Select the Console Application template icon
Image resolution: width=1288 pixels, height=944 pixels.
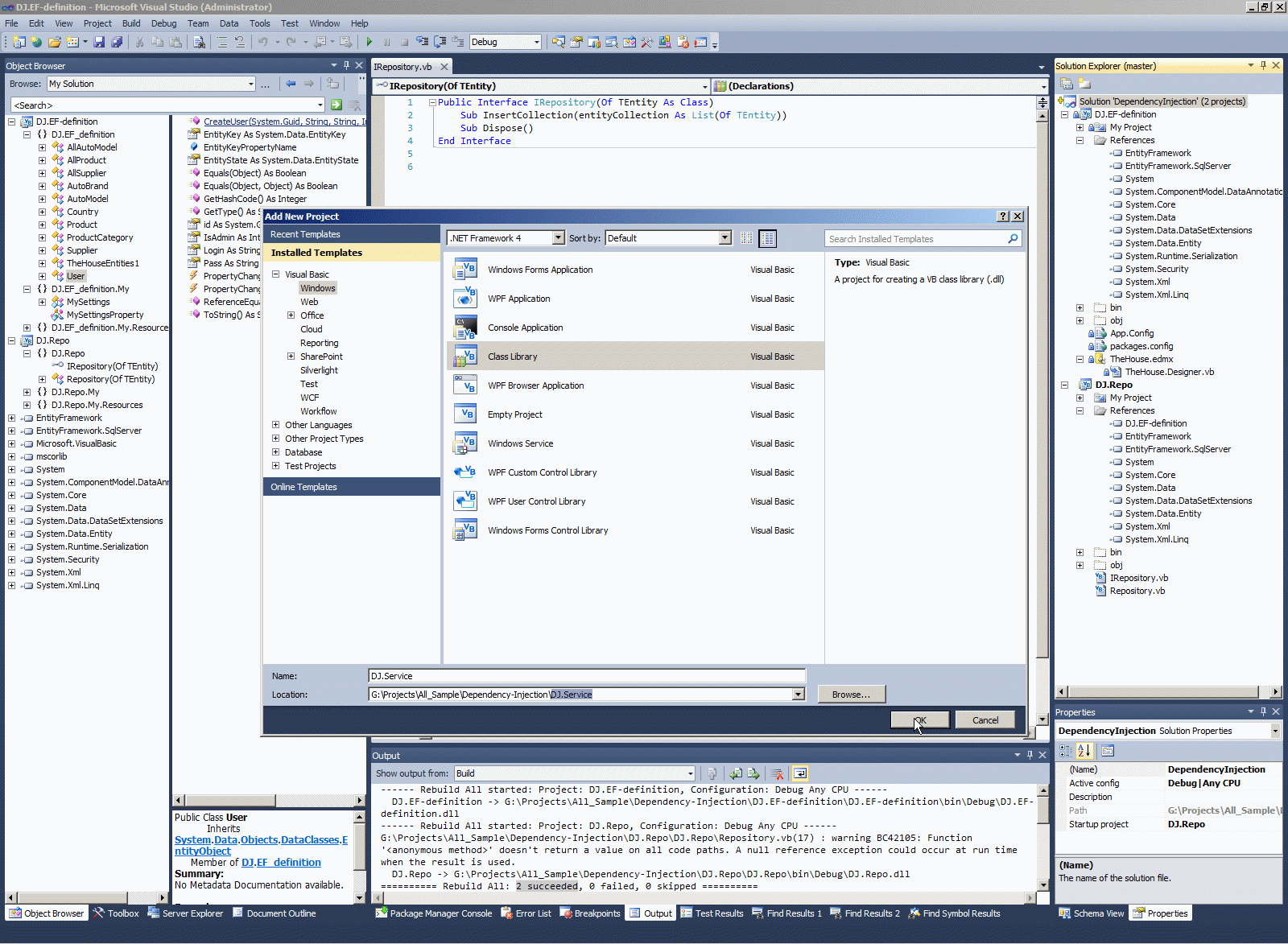coord(465,328)
